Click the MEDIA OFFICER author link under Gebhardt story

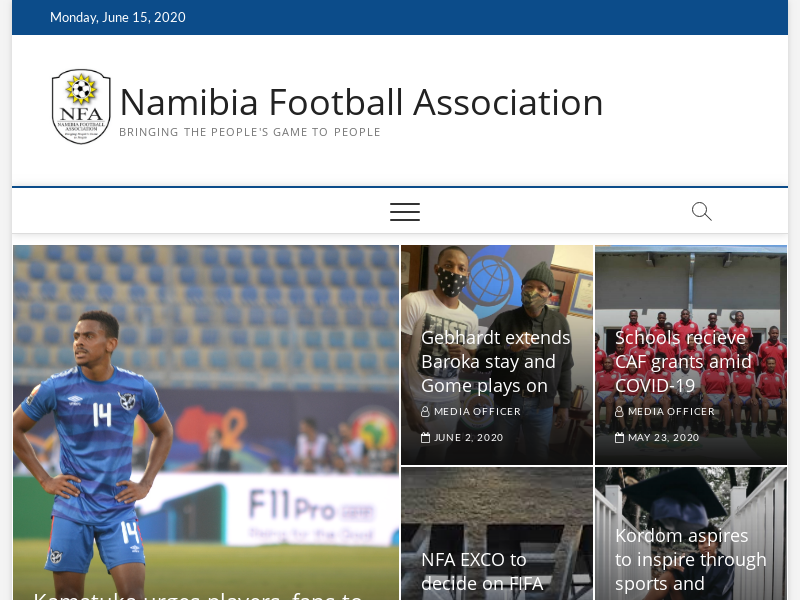[x=477, y=411]
